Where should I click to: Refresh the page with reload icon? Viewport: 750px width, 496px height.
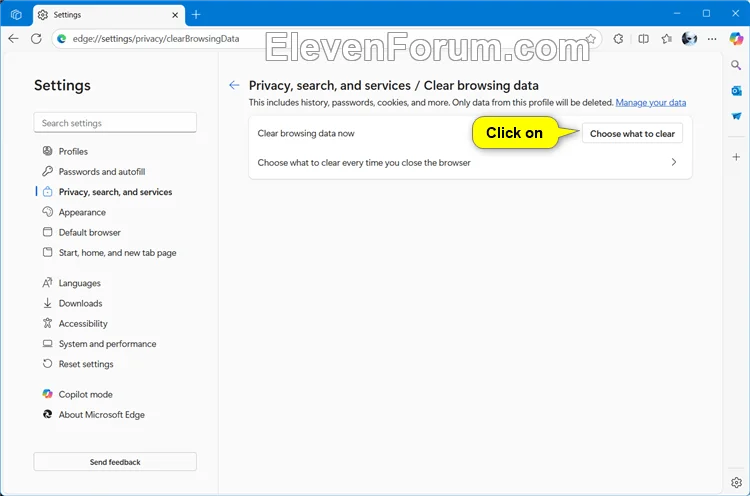(36, 39)
